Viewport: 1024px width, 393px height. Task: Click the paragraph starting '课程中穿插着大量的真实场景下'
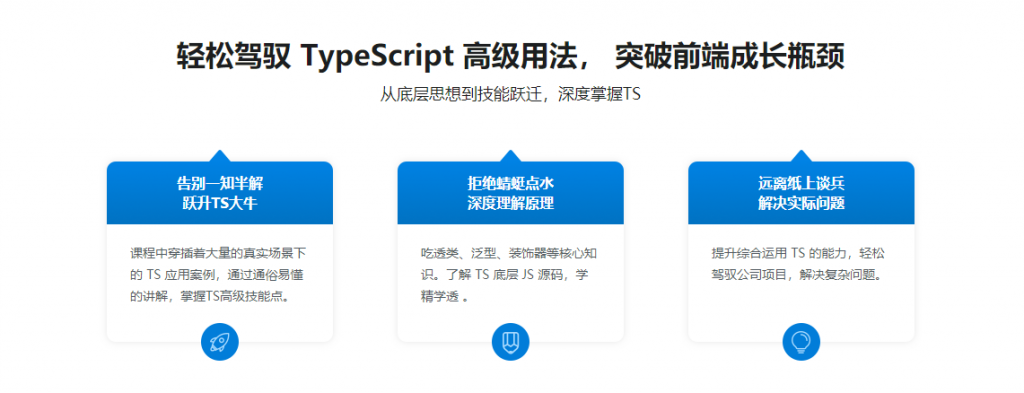click(x=217, y=274)
